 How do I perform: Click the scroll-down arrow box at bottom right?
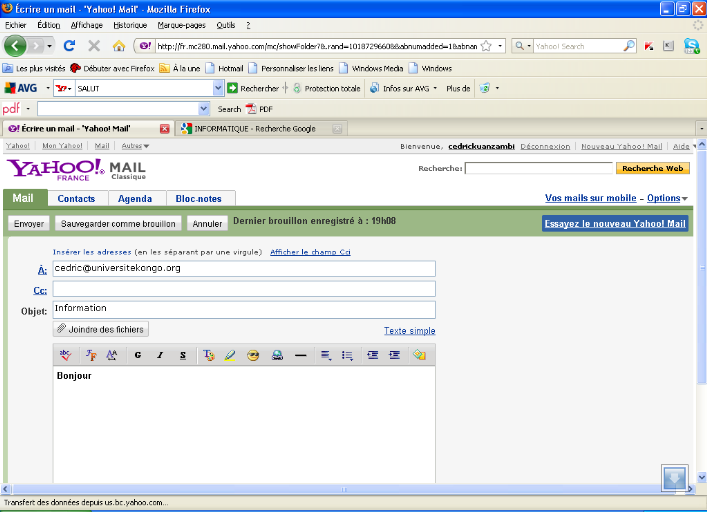pyautogui.click(x=675, y=478)
